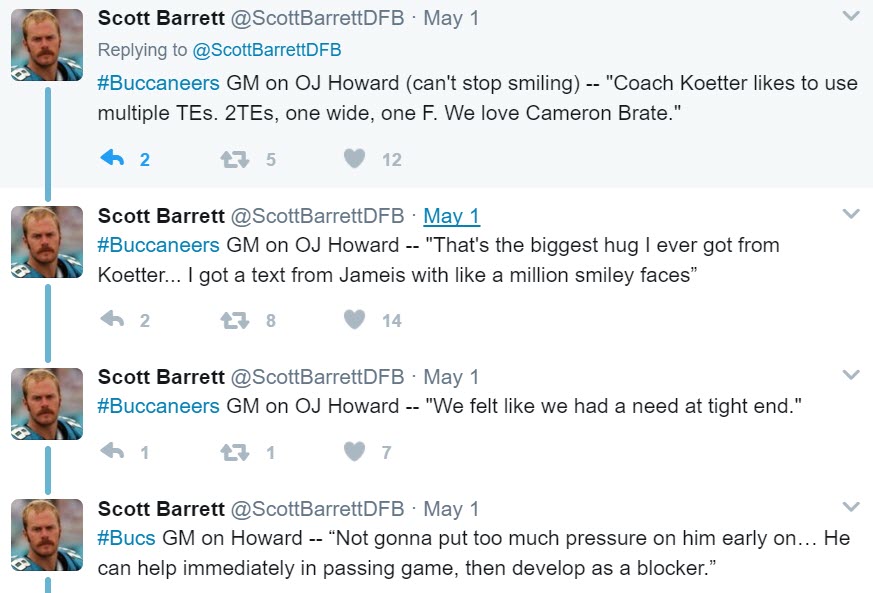The width and height of the screenshot is (873, 593).
Task: Reply to the Cameron Brate tweet
Action: 112,159
